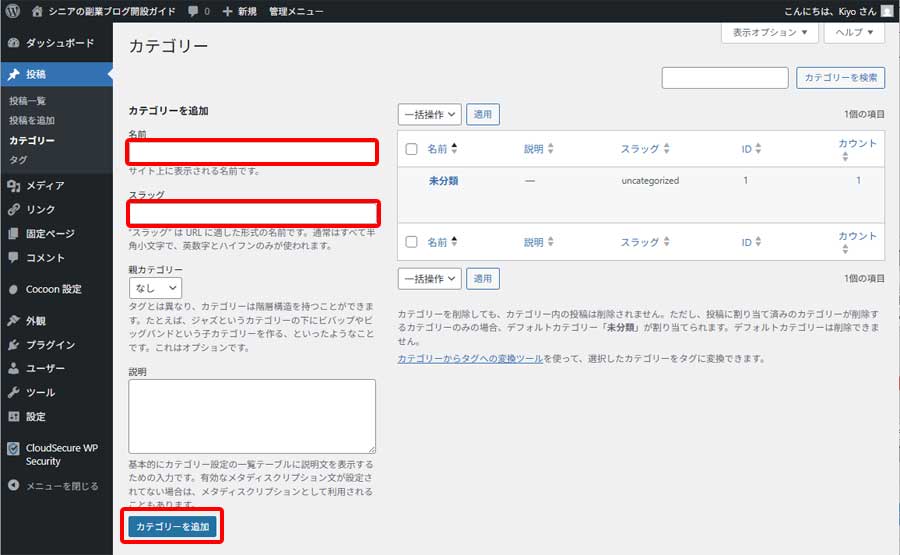This screenshot has height=555, width=900.
Task: Go to Cocoon Settings in sidebar
Action: click(53, 289)
